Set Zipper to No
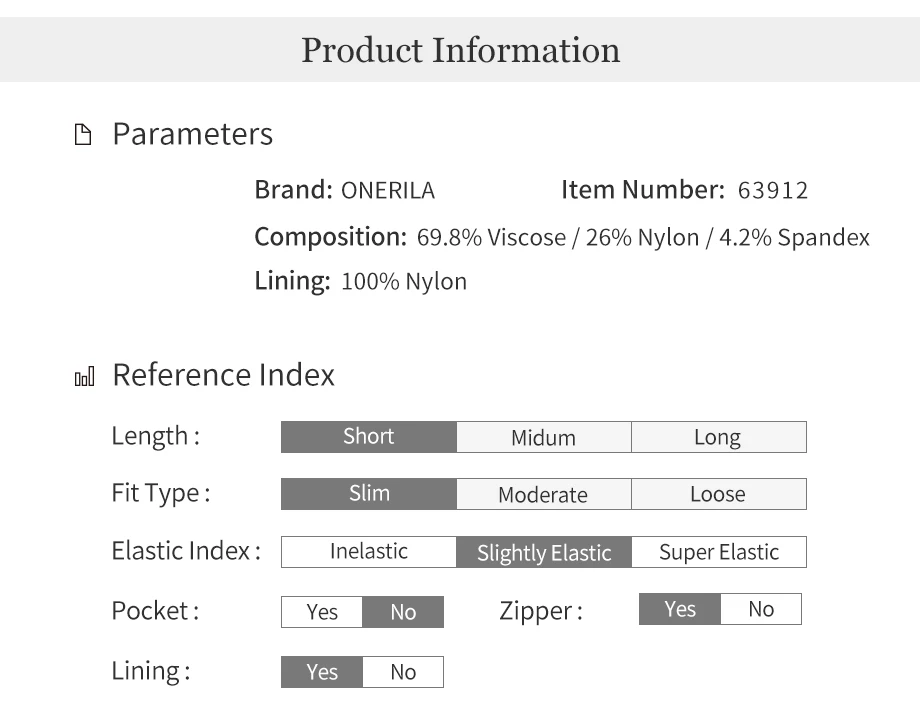 point(761,609)
